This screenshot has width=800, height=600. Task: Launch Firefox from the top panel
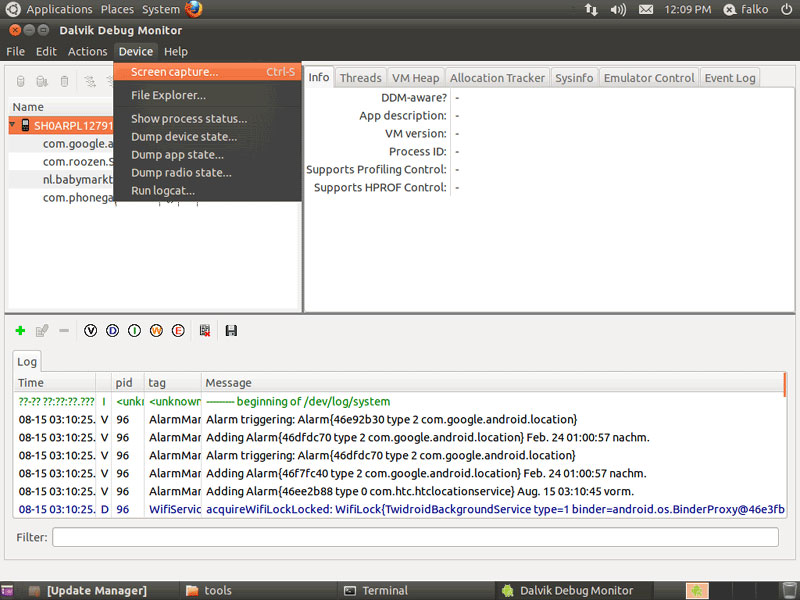193,9
